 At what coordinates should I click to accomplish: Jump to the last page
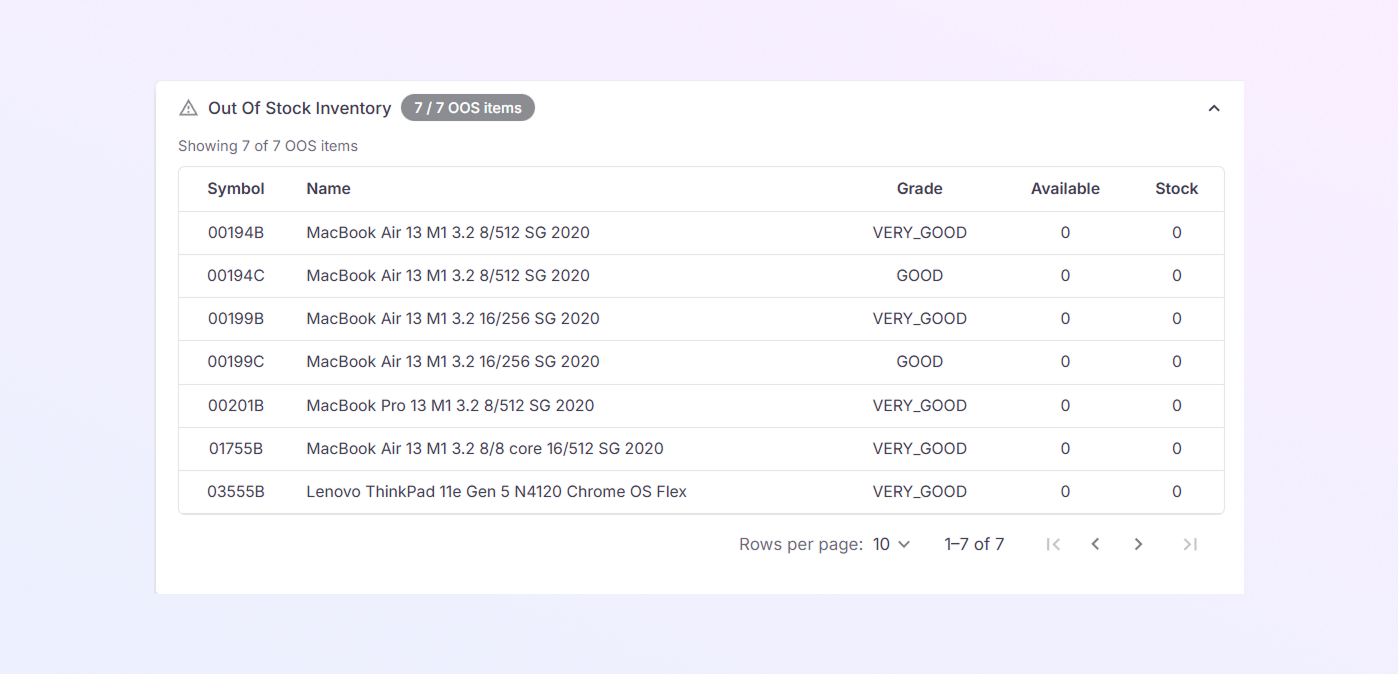[x=1190, y=544]
